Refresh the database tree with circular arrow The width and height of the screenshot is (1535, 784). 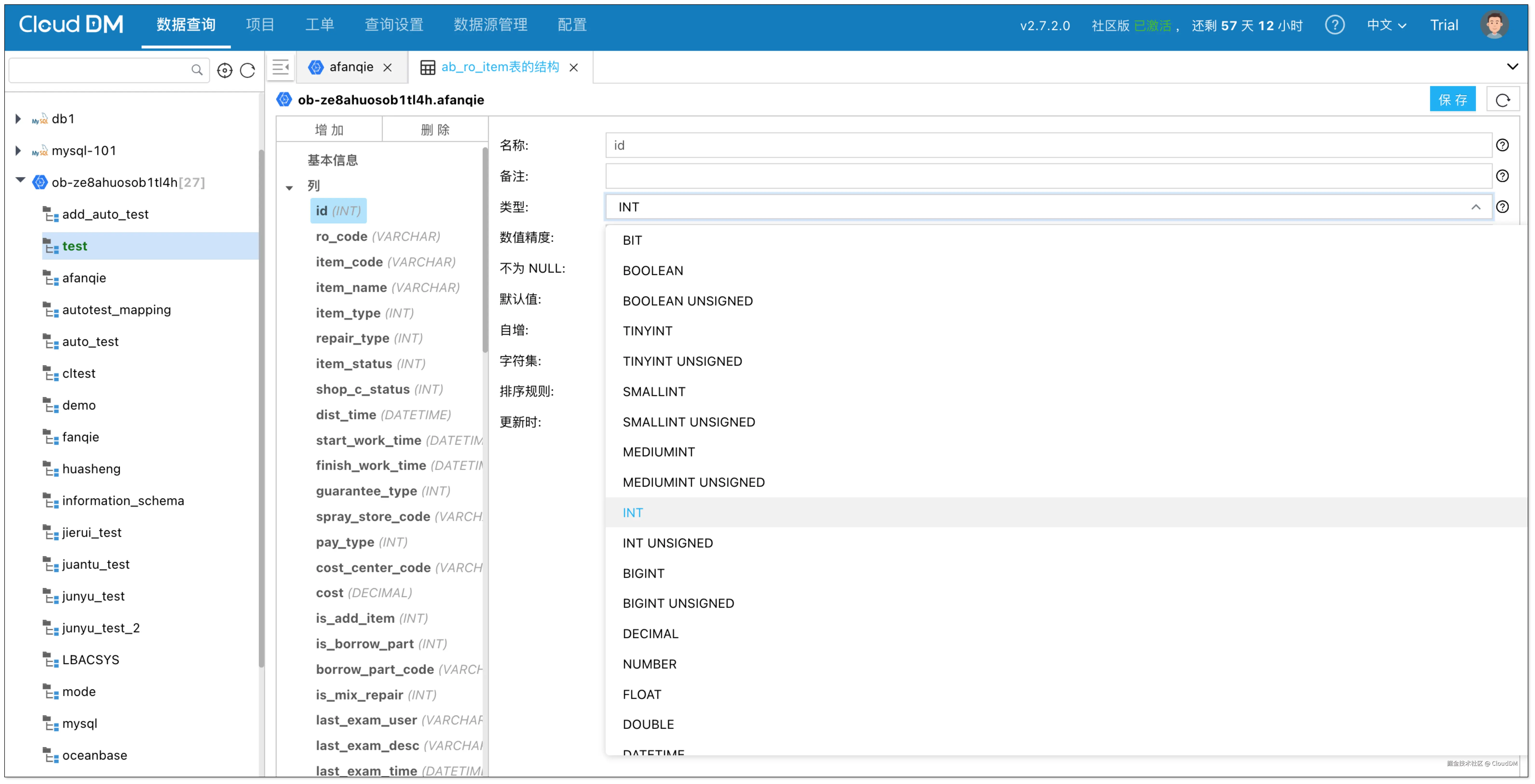[x=247, y=70]
